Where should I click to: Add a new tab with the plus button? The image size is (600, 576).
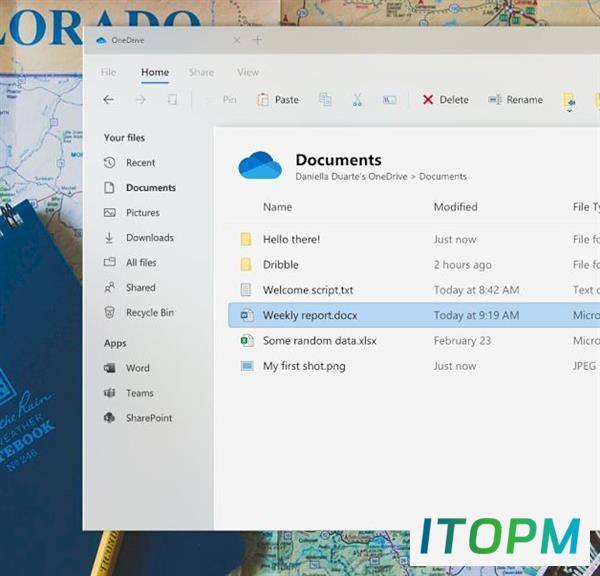[x=258, y=39]
